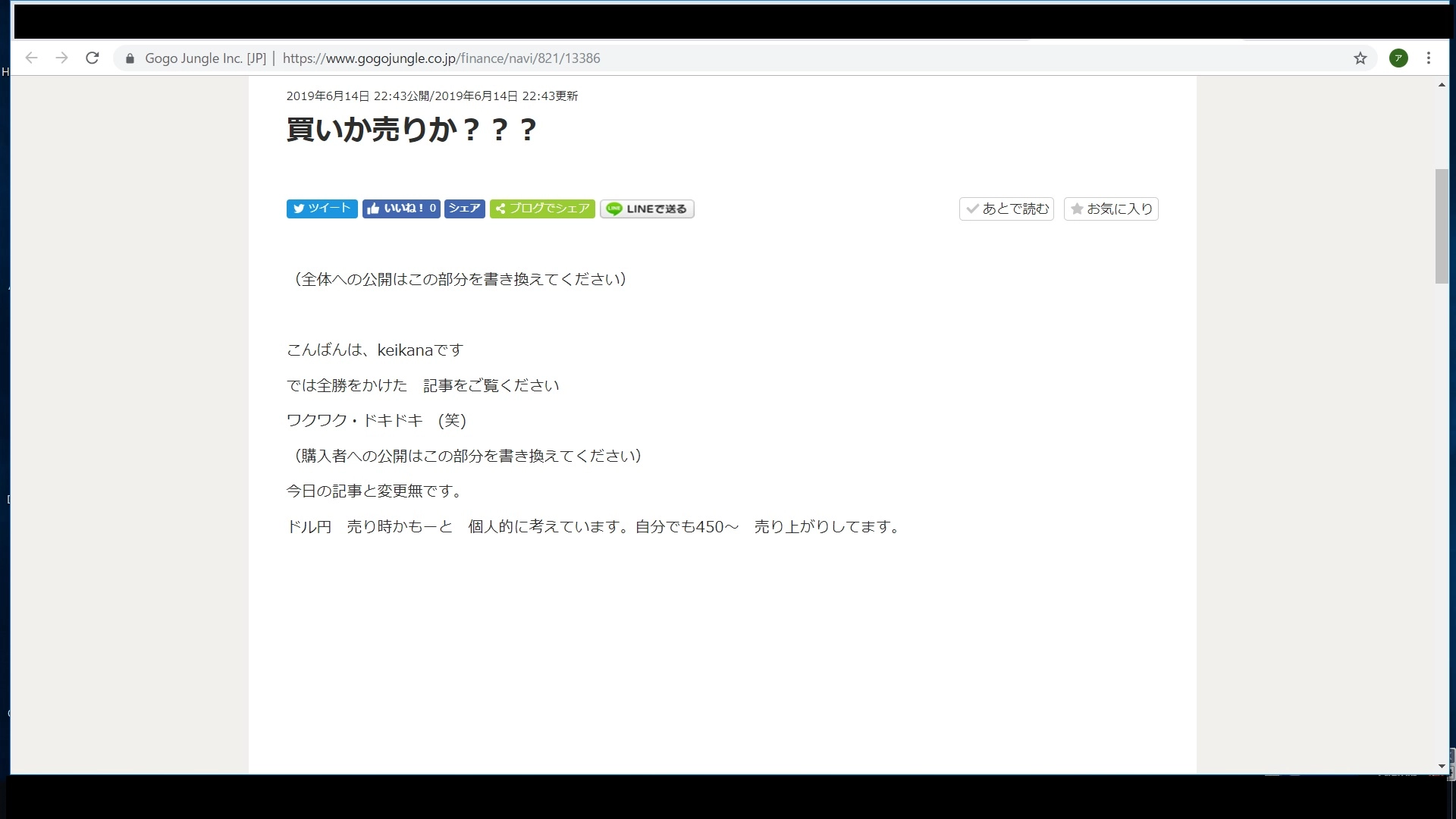
Task: Click the browser forward arrow
Action: pos(61,58)
